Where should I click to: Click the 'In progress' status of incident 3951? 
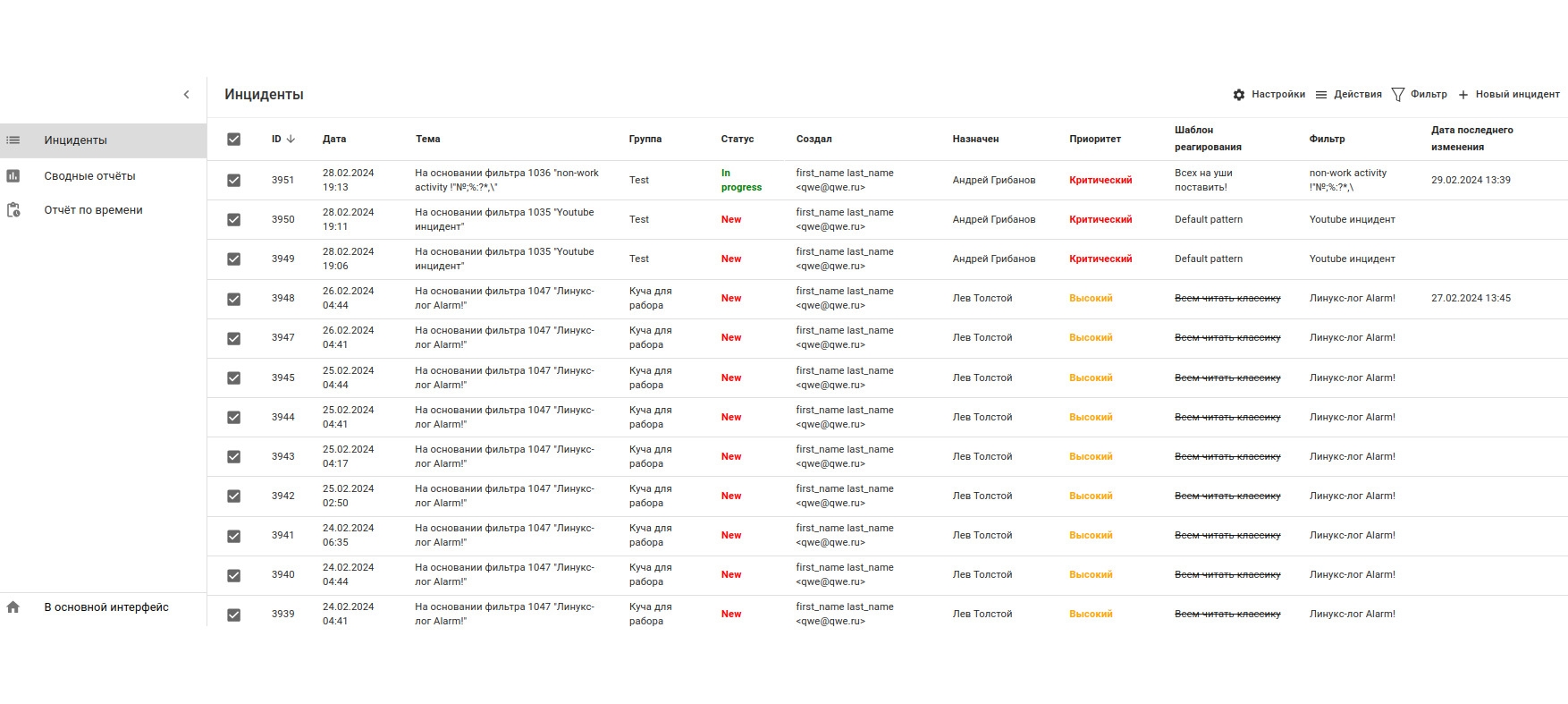coord(741,181)
